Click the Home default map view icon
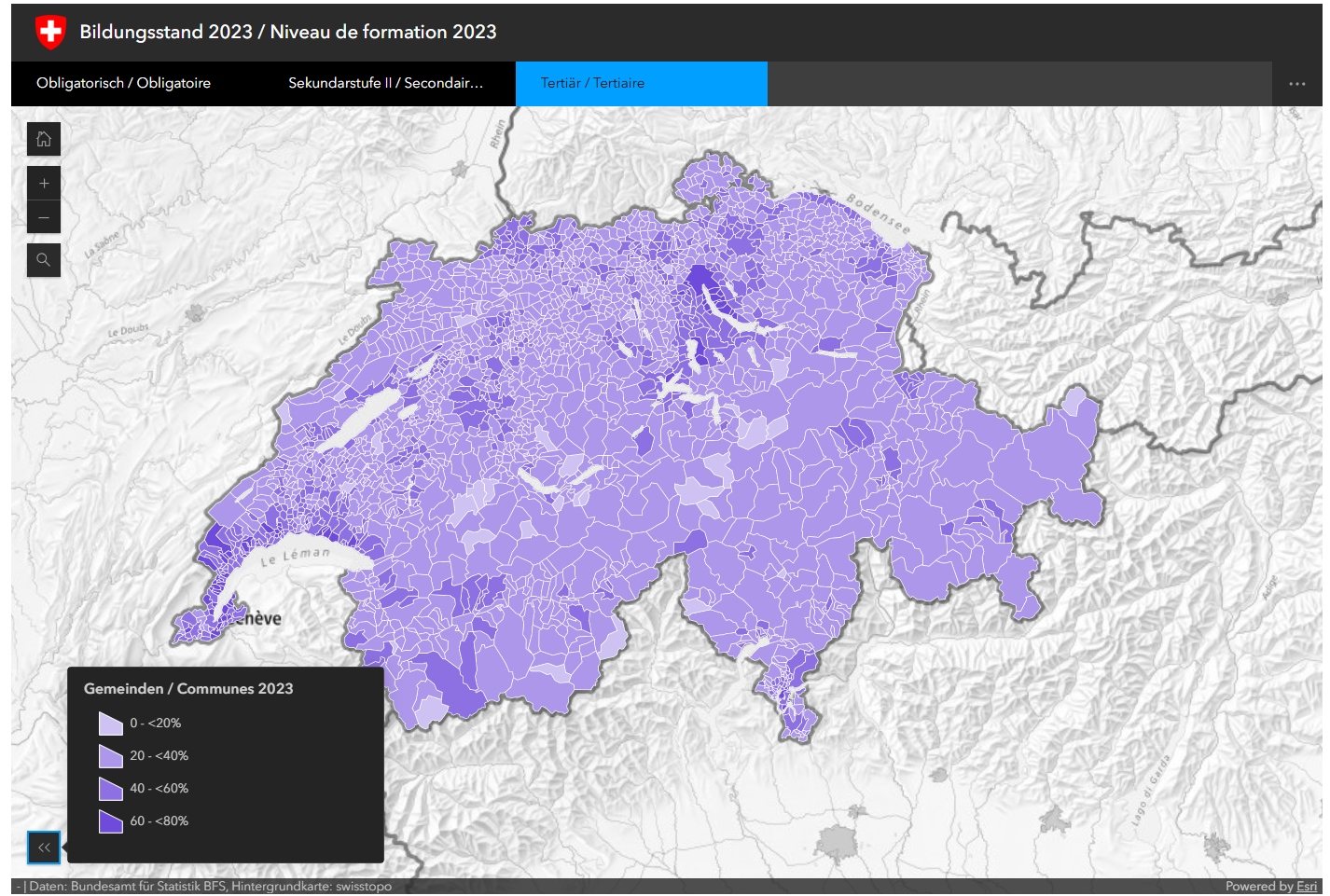 [x=44, y=140]
